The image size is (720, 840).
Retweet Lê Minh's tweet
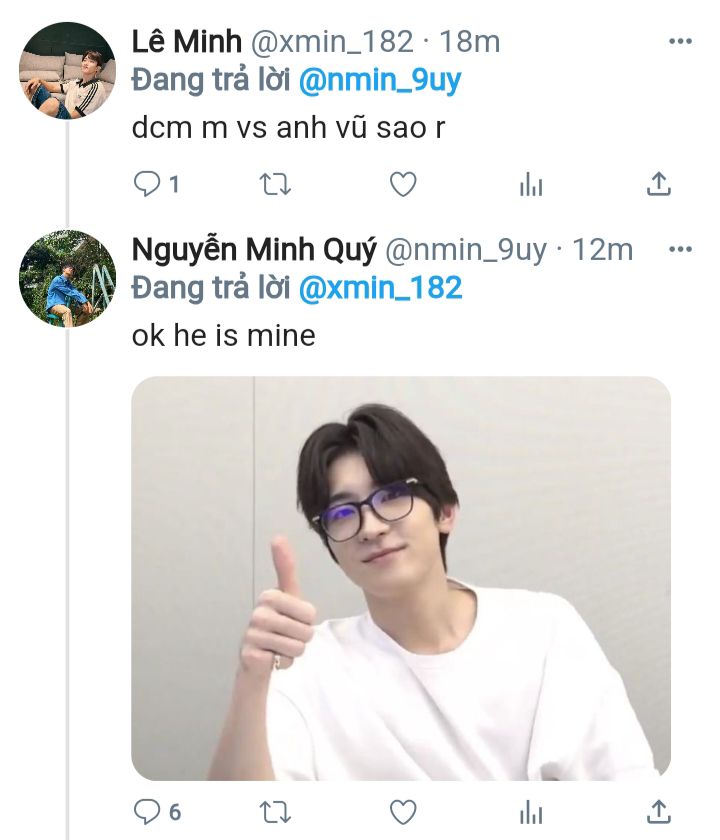[276, 184]
